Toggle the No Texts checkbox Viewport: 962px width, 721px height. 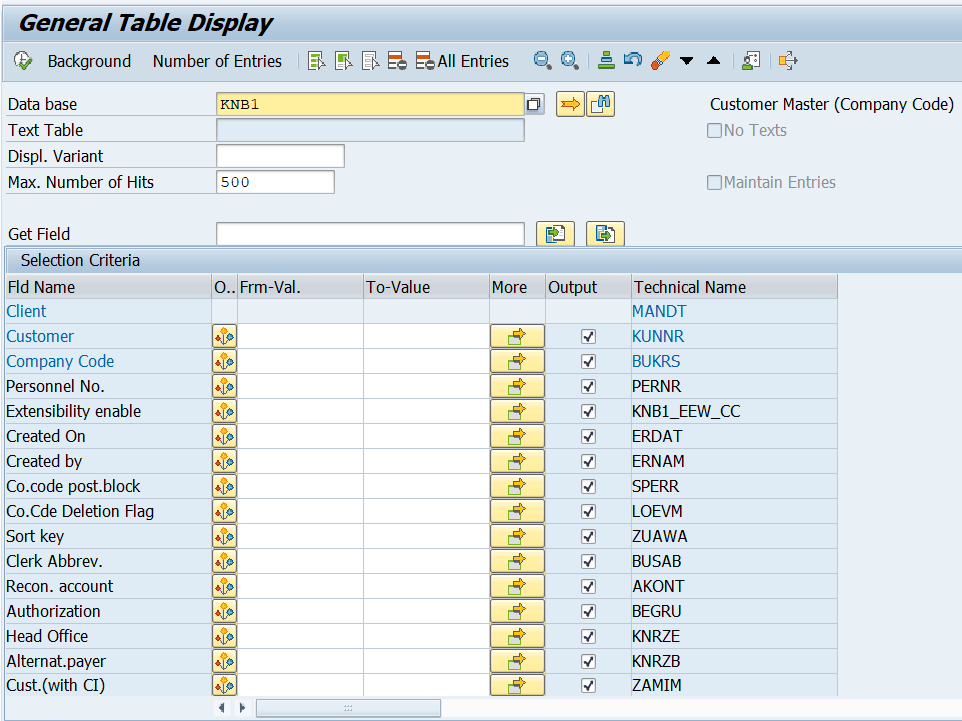coord(714,131)
